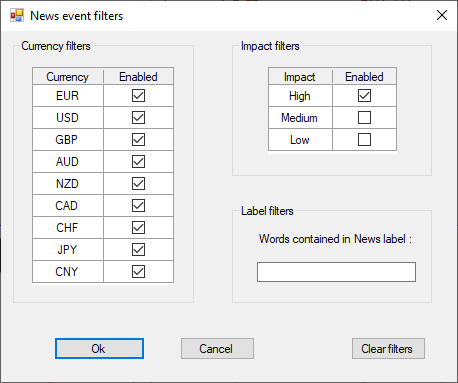The height and width of the screenshot is (383, 458).
Task: Disable the CNY currency filter
Action: [x=138, y=272]
